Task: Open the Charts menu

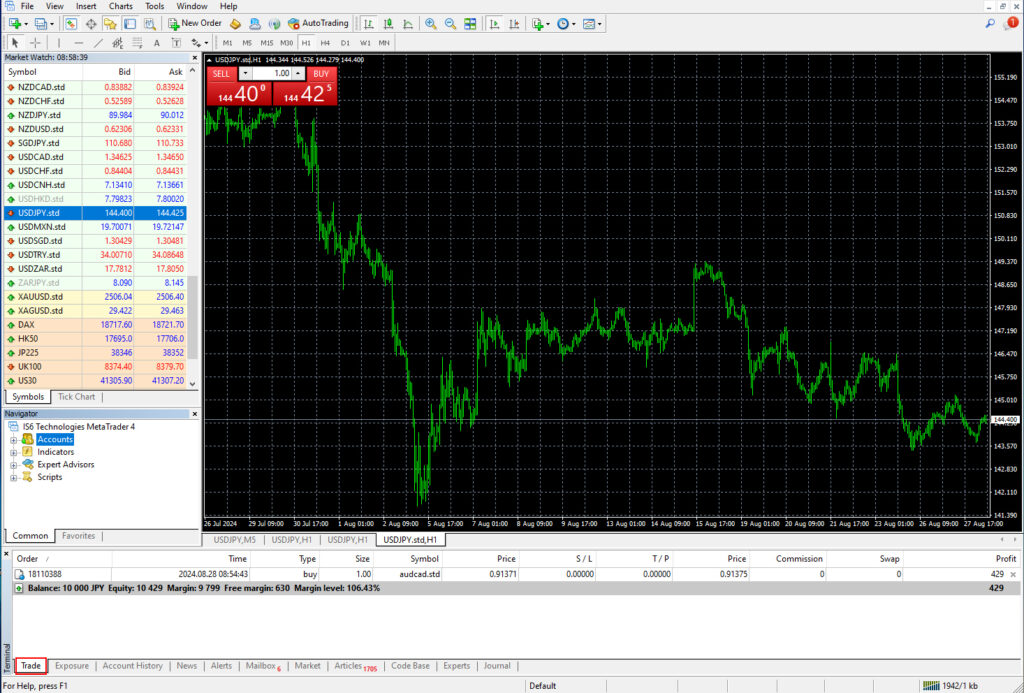Action: (120, 6)
